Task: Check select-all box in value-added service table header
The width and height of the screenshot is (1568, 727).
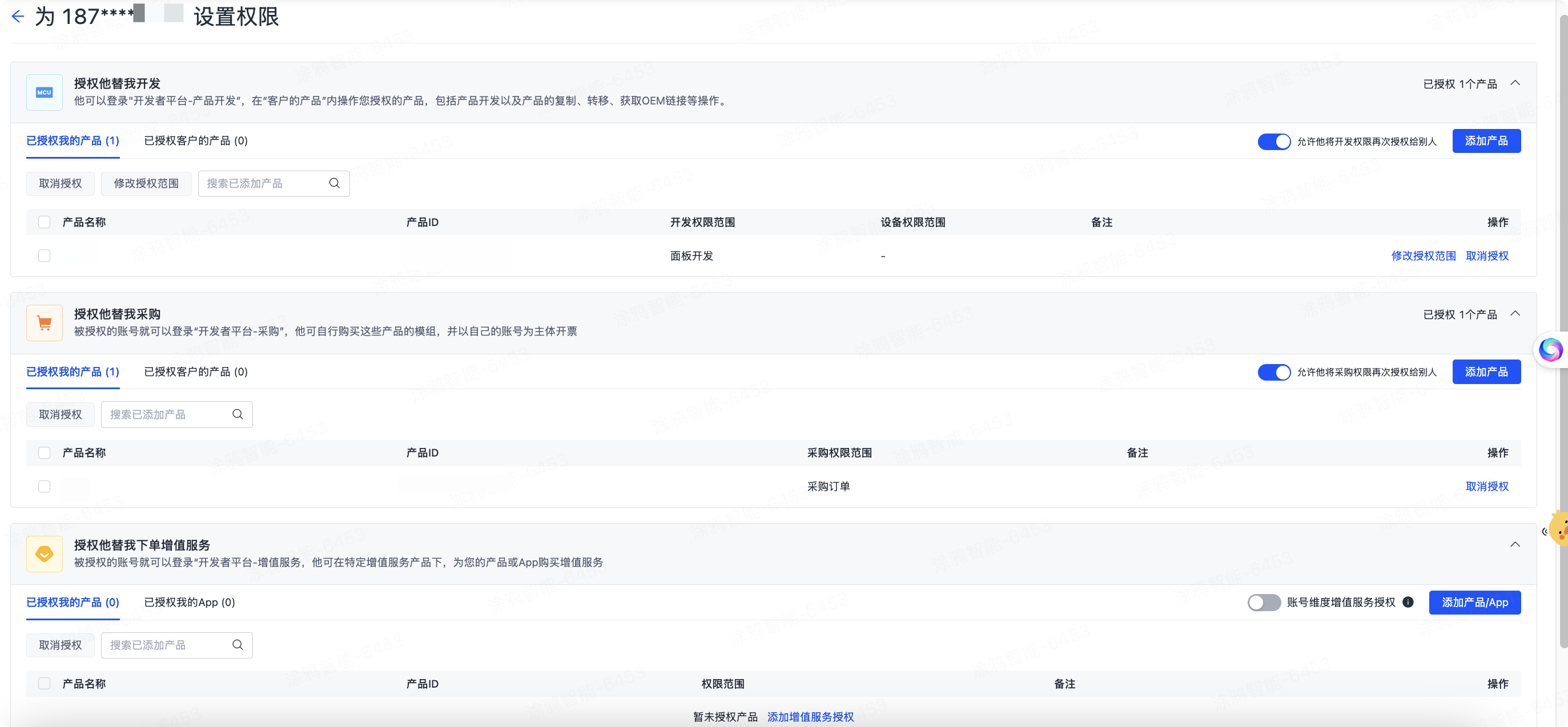Action: click(45, 683)
